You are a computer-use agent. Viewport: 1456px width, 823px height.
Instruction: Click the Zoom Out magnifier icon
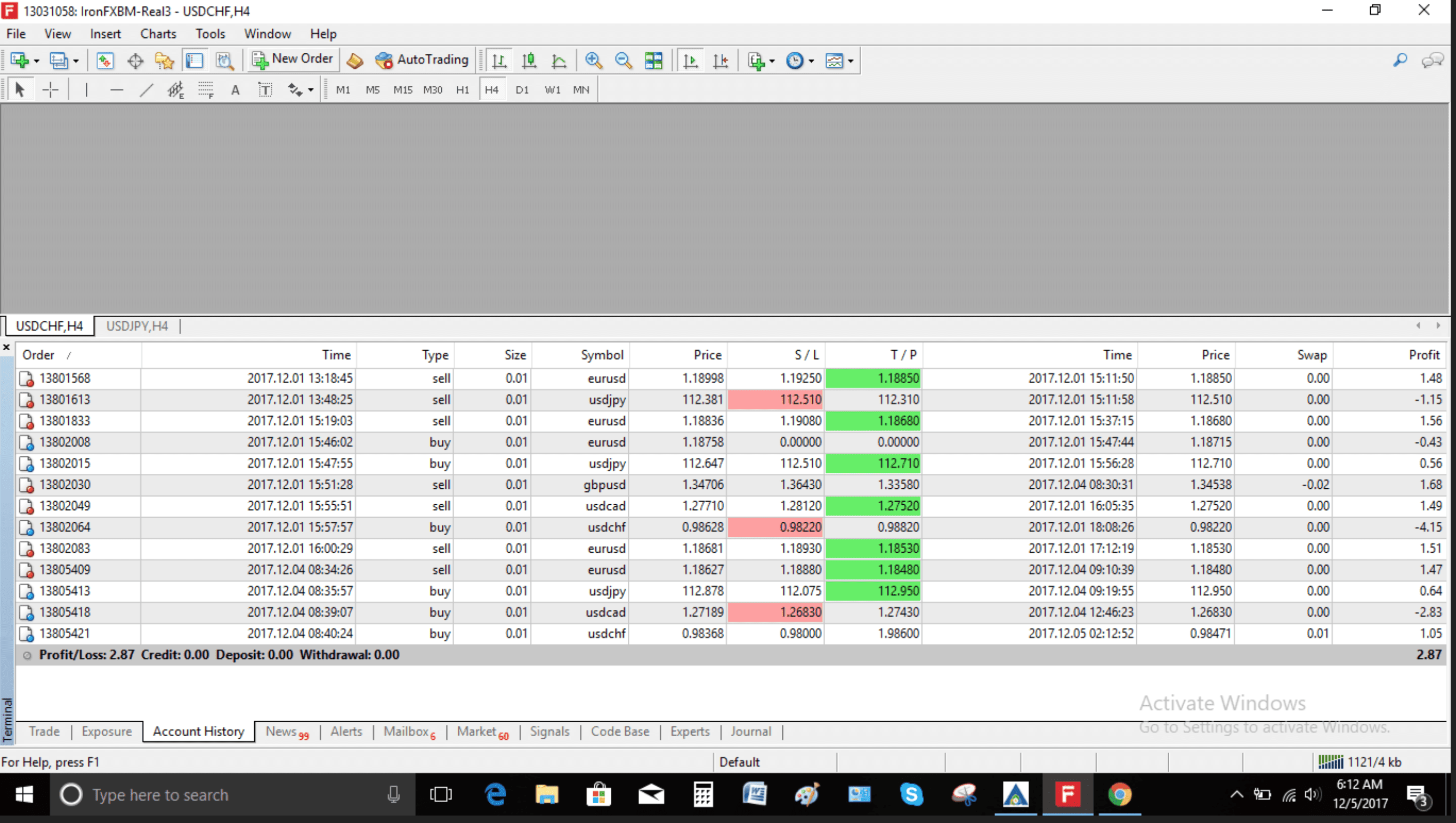[624, 60]
